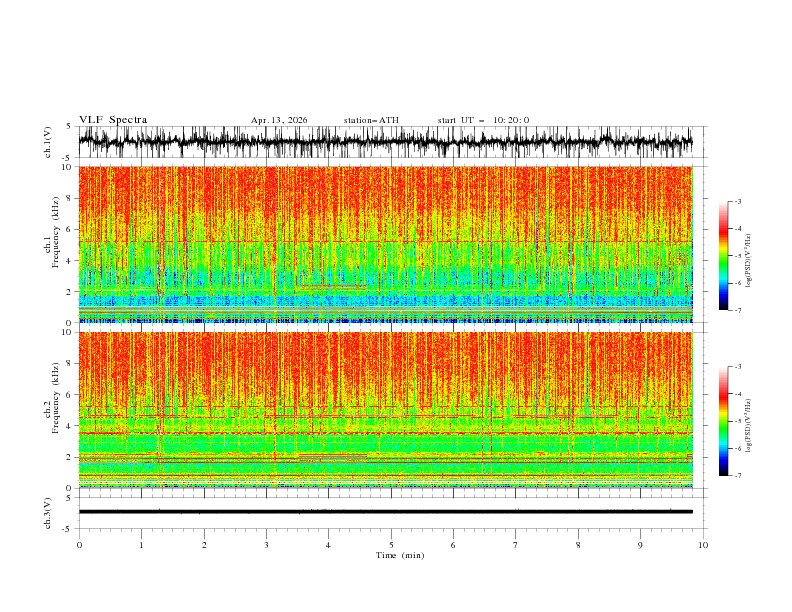This screenshot has width=792, height=612.
Task: Click time axis tick label "8"
Action: (578, 545)
